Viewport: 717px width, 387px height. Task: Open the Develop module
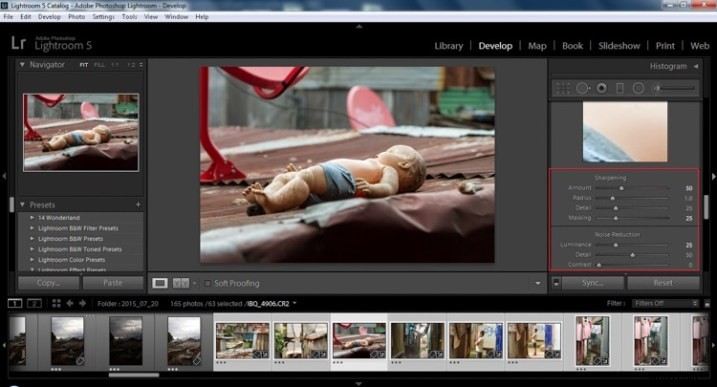click(495, 46)
